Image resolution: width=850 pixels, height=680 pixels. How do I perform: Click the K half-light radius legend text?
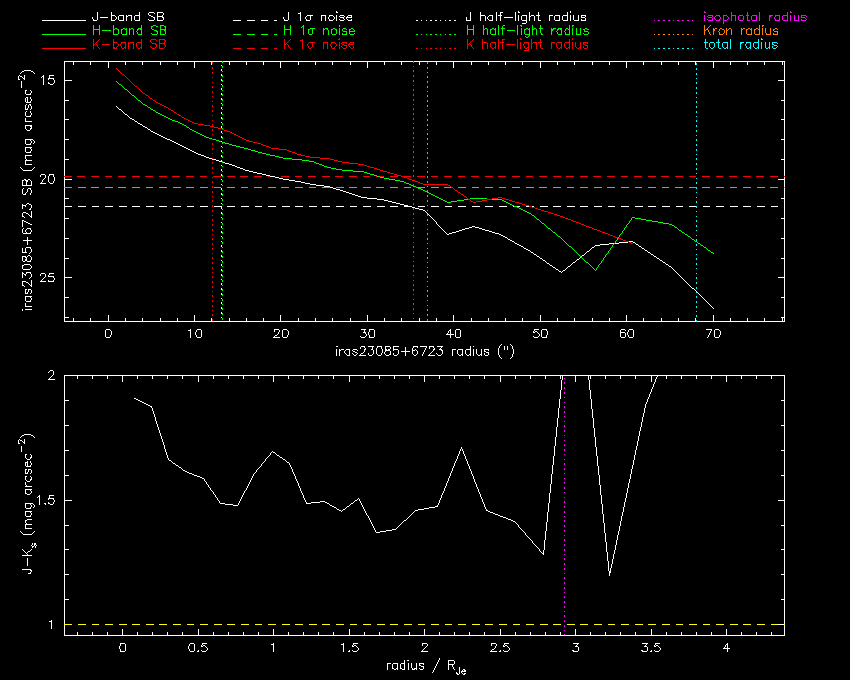click(527, 45)
